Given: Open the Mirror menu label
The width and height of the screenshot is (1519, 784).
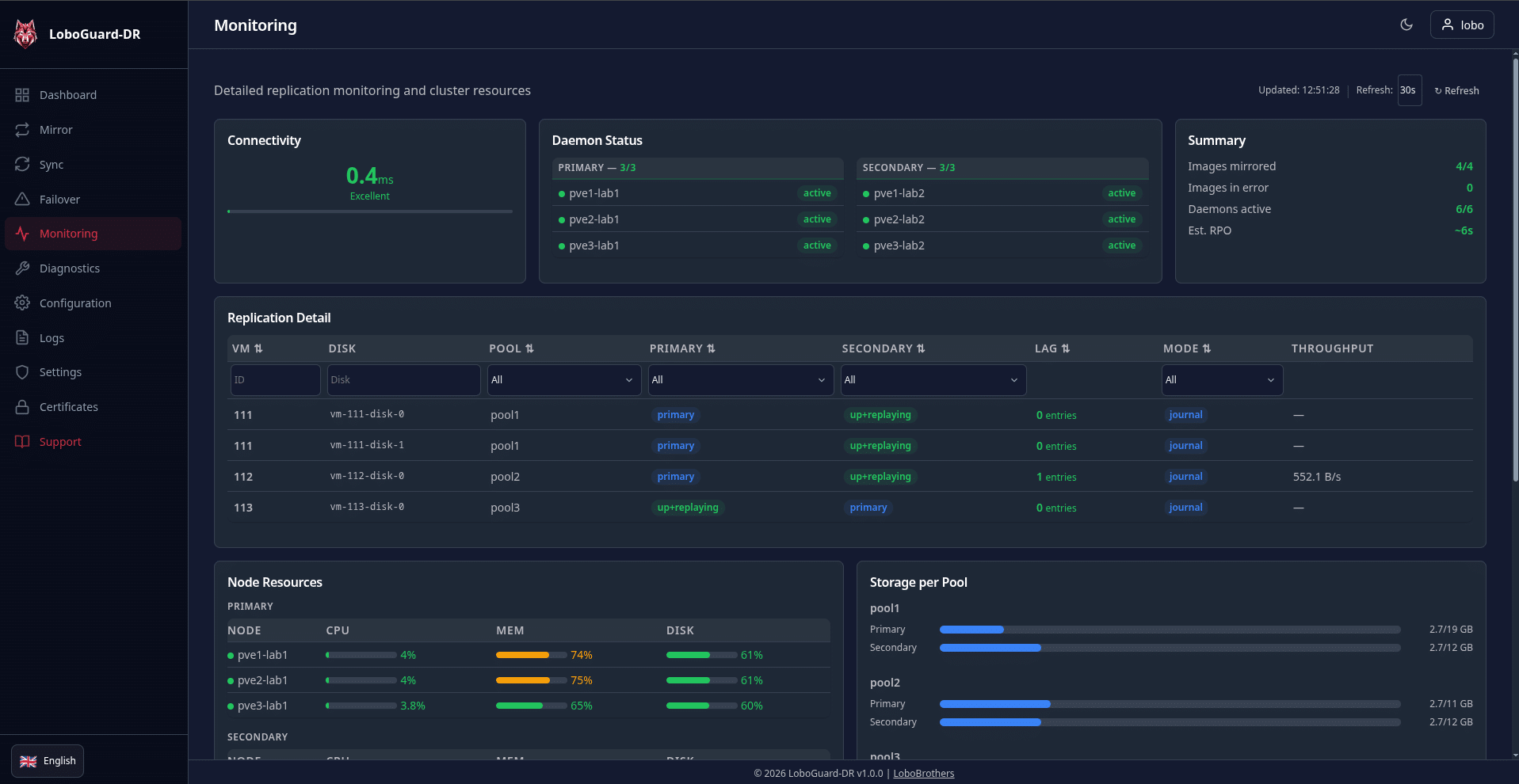Looking at the screenshot, I should click(56, 130).
